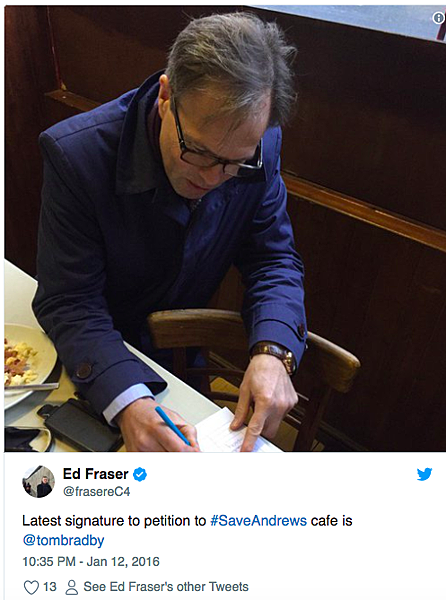The image size is (446, 600).
Task: Click the blue verified badge
Action: tap(140, 474)
